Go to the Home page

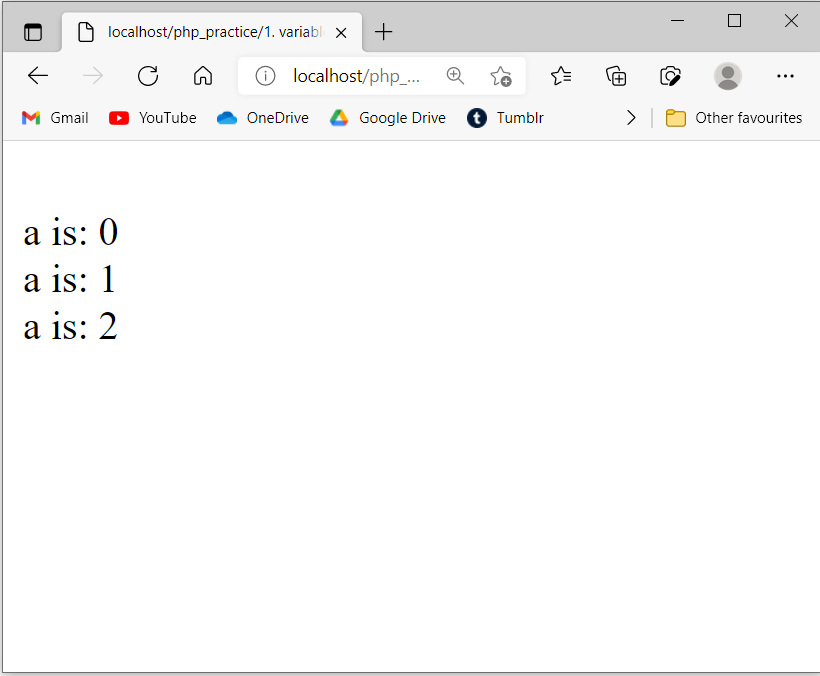(x=203, y=76)
